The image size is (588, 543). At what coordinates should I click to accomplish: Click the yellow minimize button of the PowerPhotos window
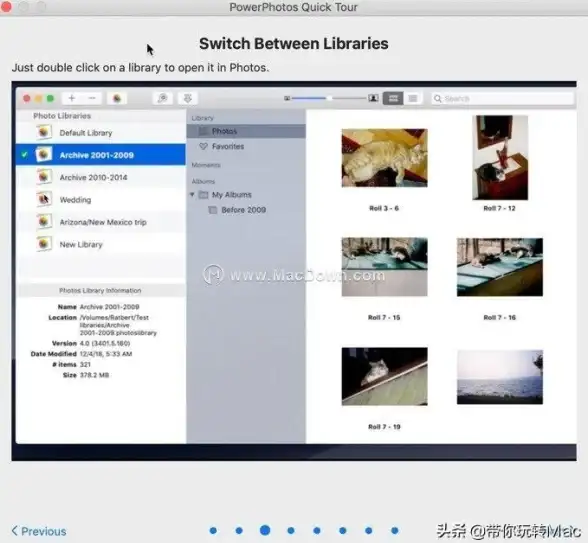[x=38, y=98]
